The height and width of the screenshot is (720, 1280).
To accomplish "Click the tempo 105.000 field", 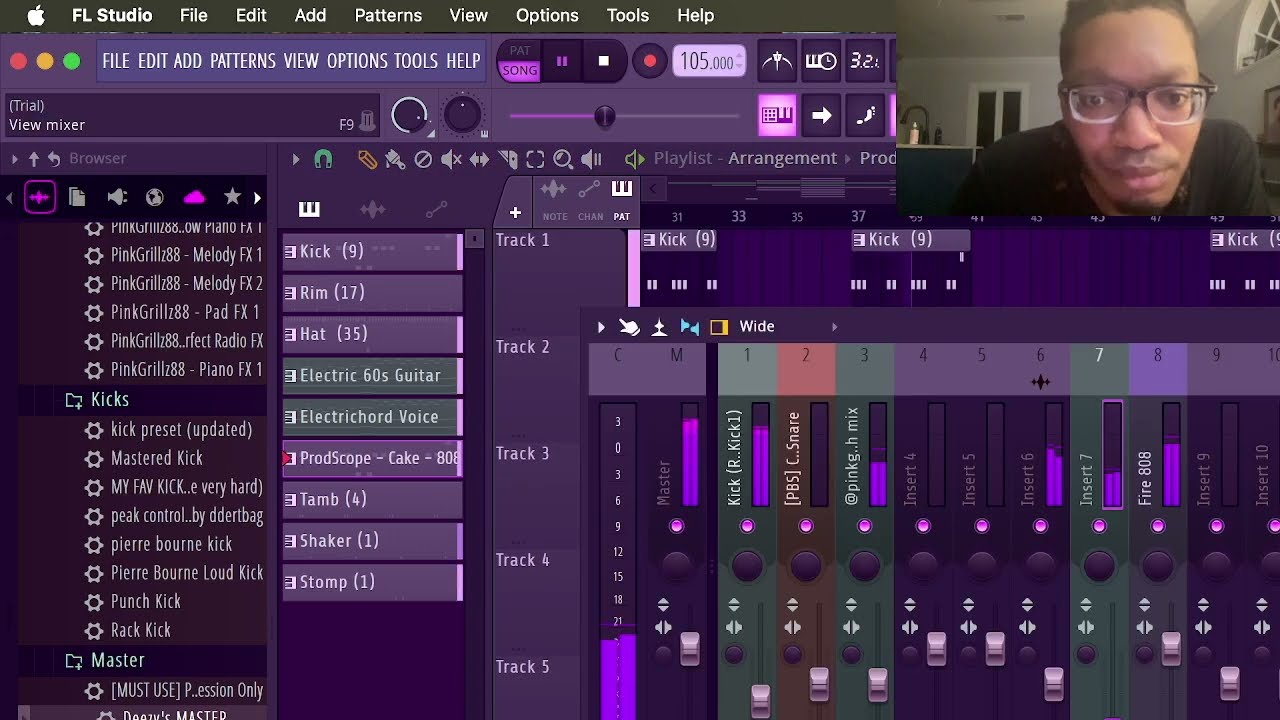I will (709, 61).
